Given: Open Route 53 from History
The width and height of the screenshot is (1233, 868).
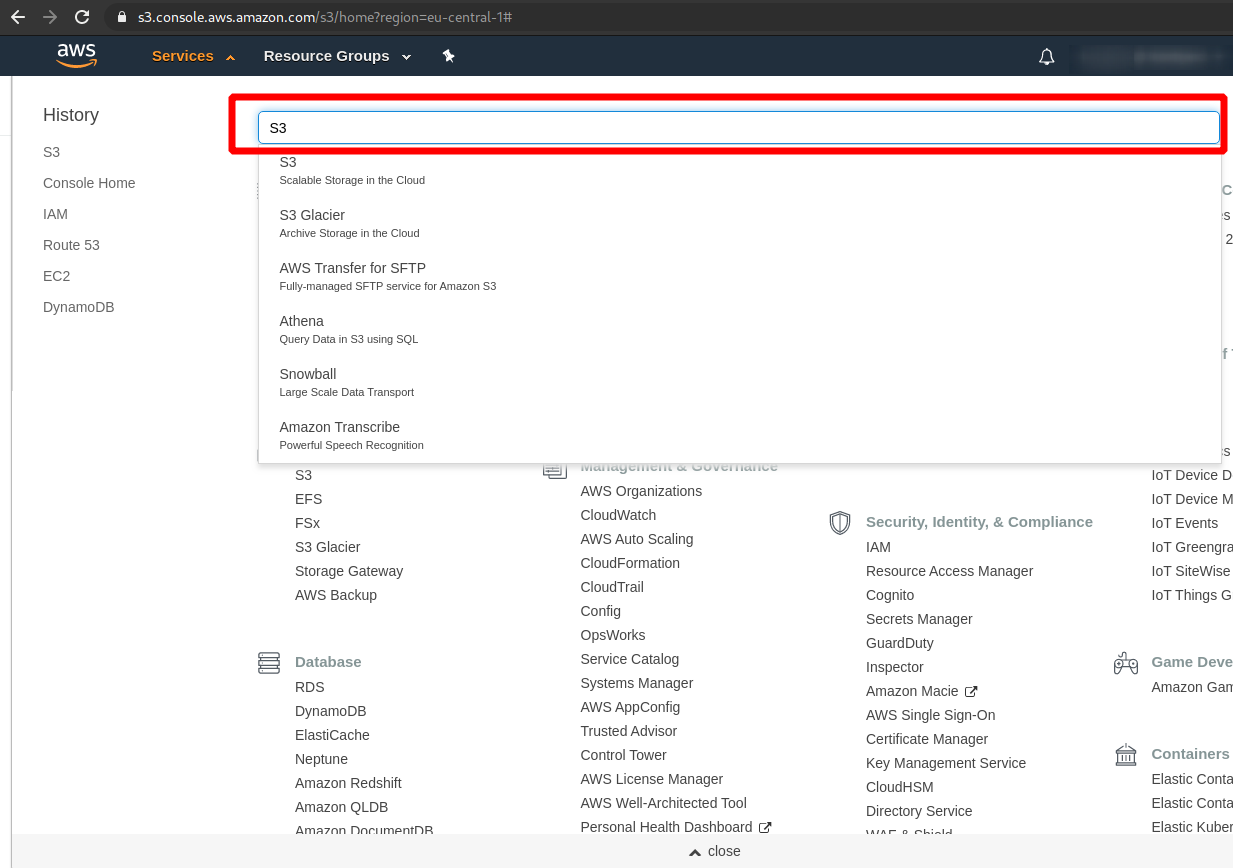Looking at the screenshot, I should pyautogui.click(x=71, y=245).
